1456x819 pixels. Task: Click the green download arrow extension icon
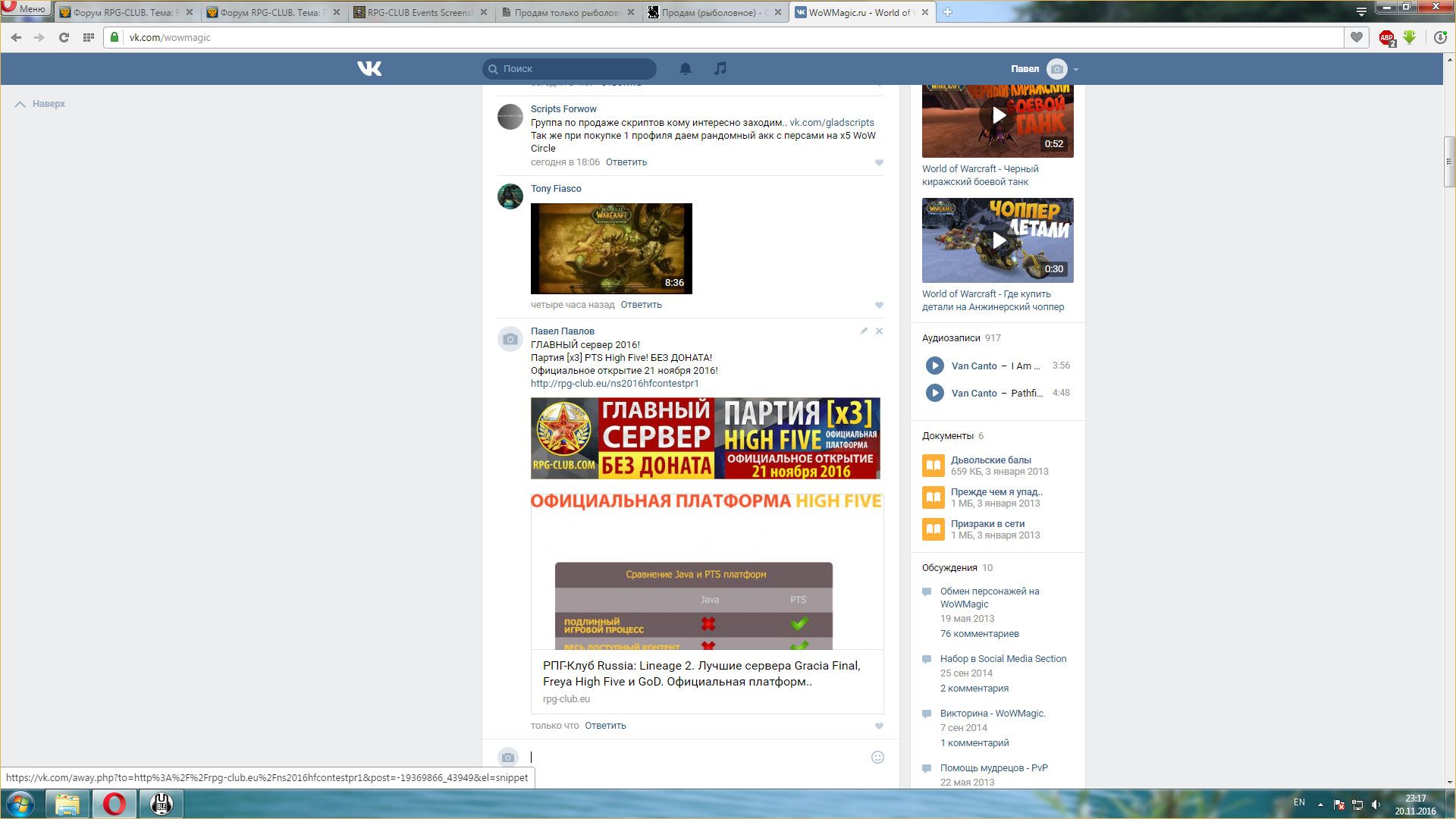point(1410,37)
